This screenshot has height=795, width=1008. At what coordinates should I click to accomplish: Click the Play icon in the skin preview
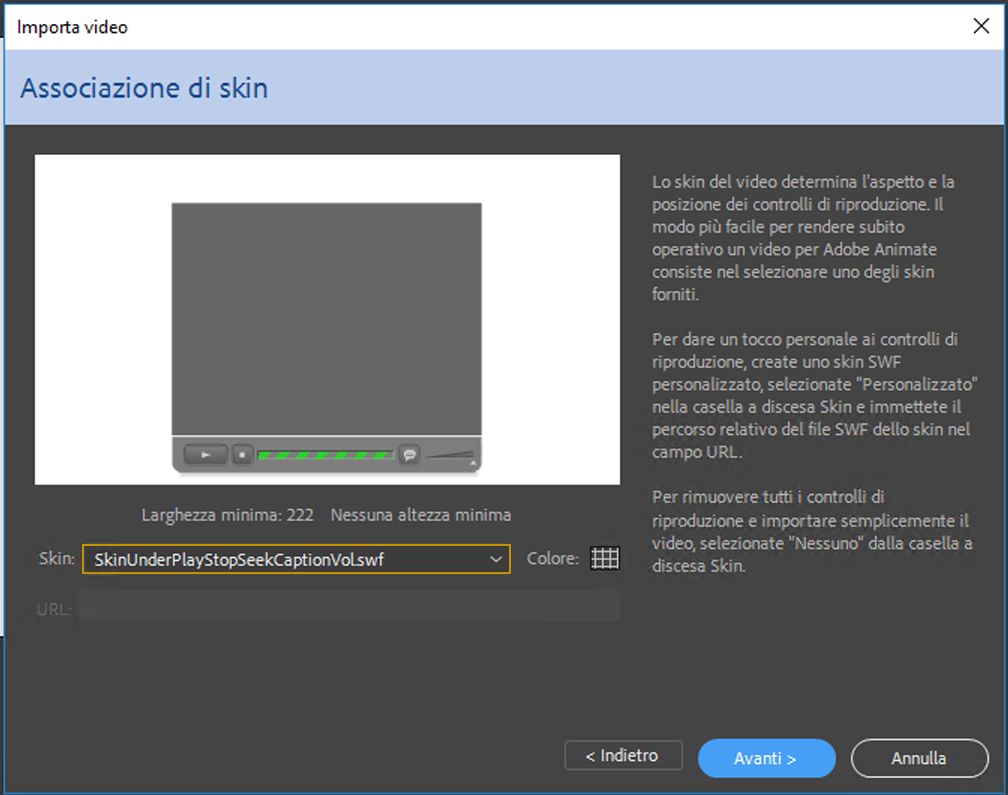205,455
